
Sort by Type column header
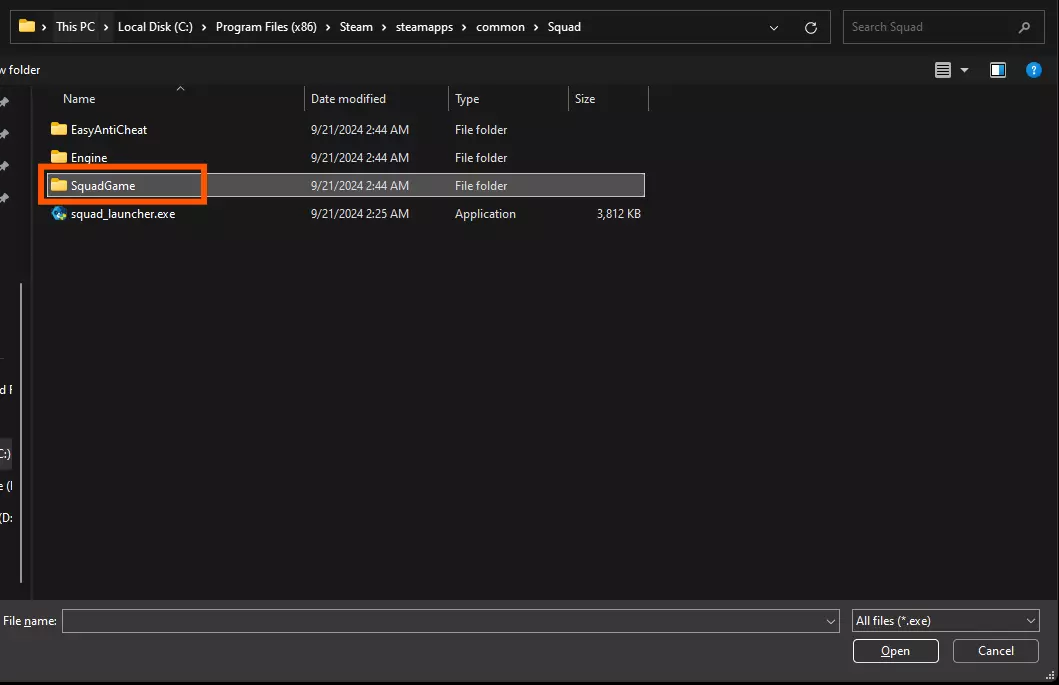[x=467, y=99]
